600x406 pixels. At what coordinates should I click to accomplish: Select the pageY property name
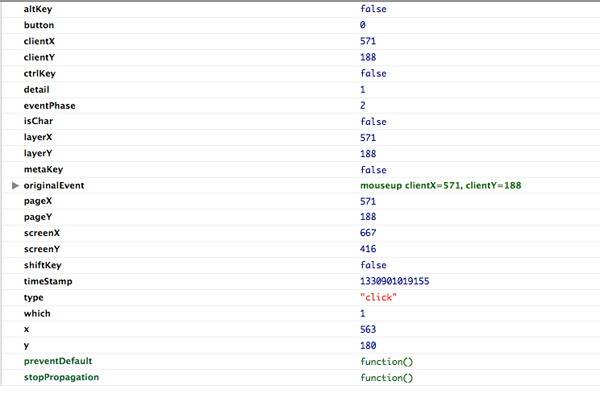(38, 217)
